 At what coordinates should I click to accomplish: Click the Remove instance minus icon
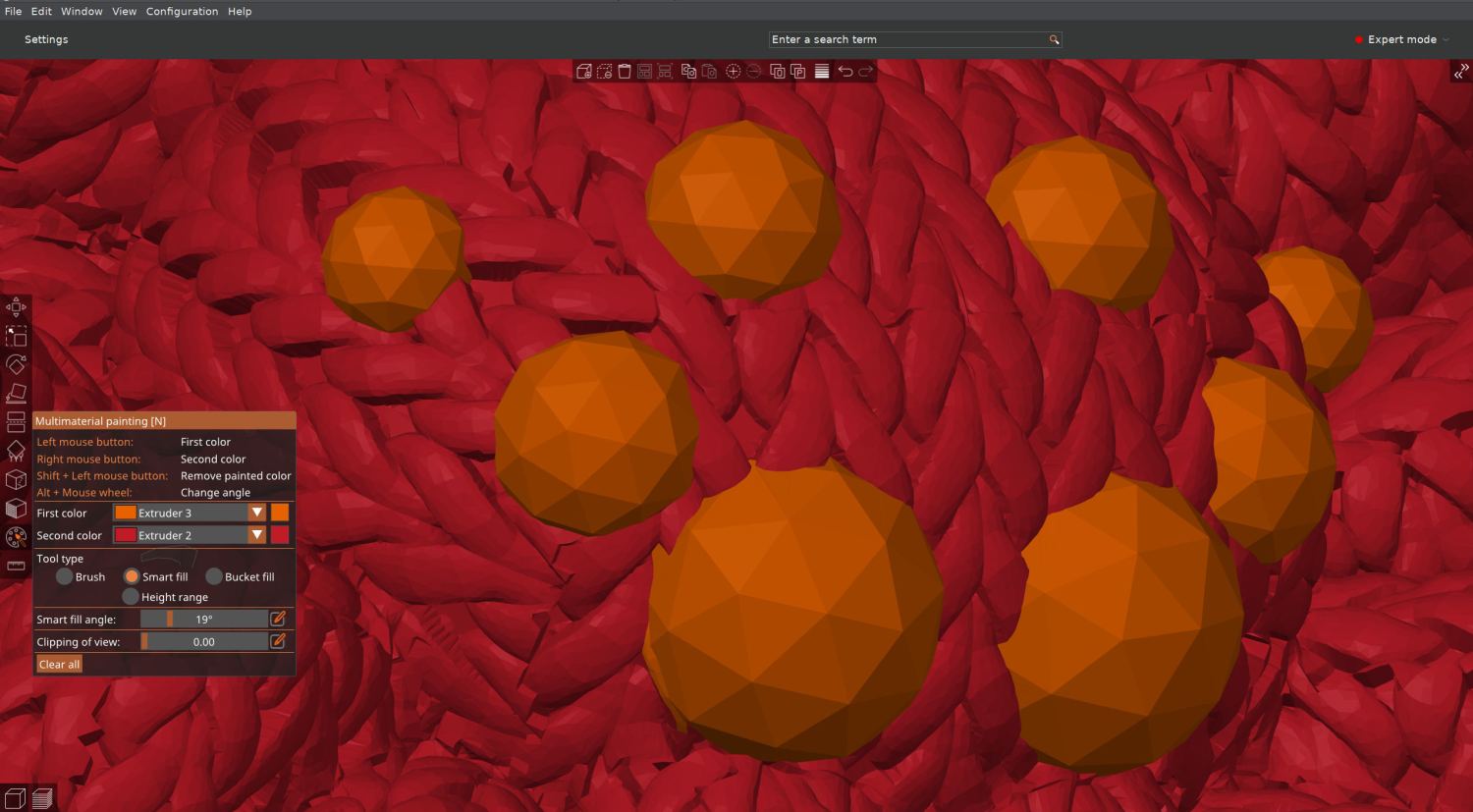point(753,72)
